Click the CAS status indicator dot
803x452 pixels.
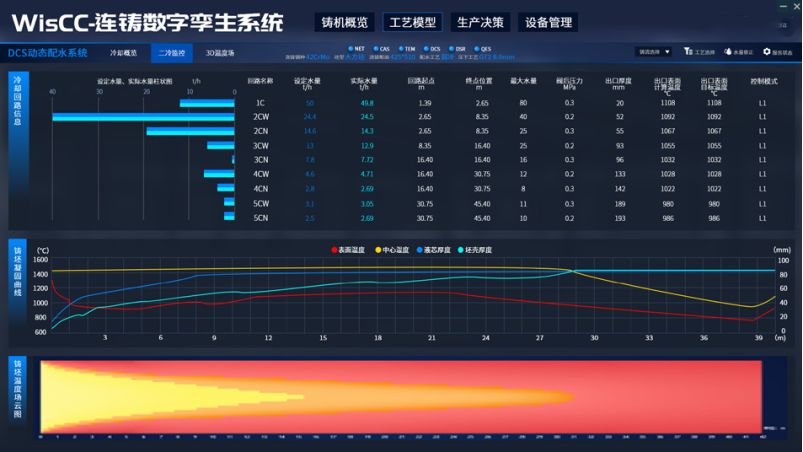[376, 48]
